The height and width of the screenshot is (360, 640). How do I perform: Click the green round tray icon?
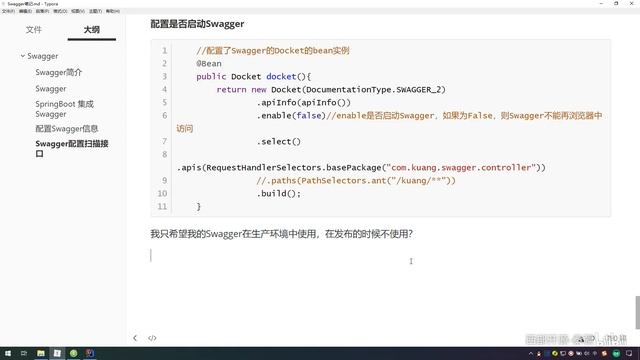[616, 353]
